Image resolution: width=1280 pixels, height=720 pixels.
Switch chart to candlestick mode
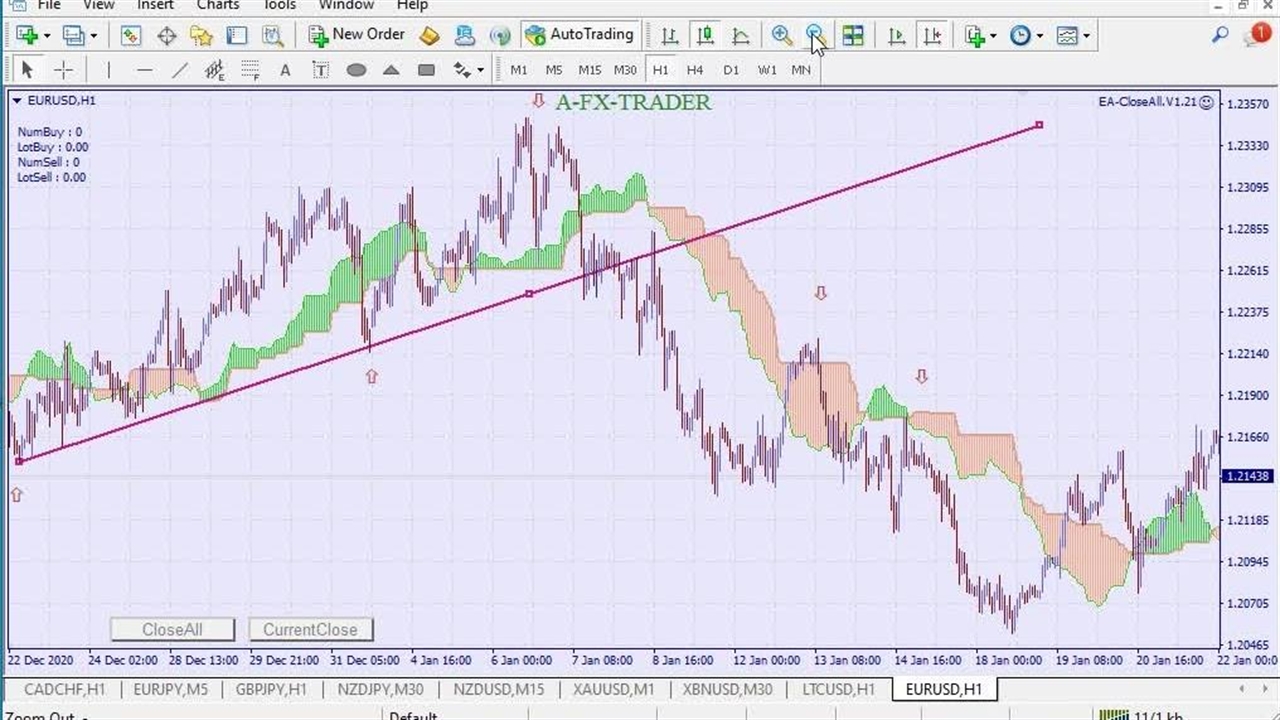(705, 36)
